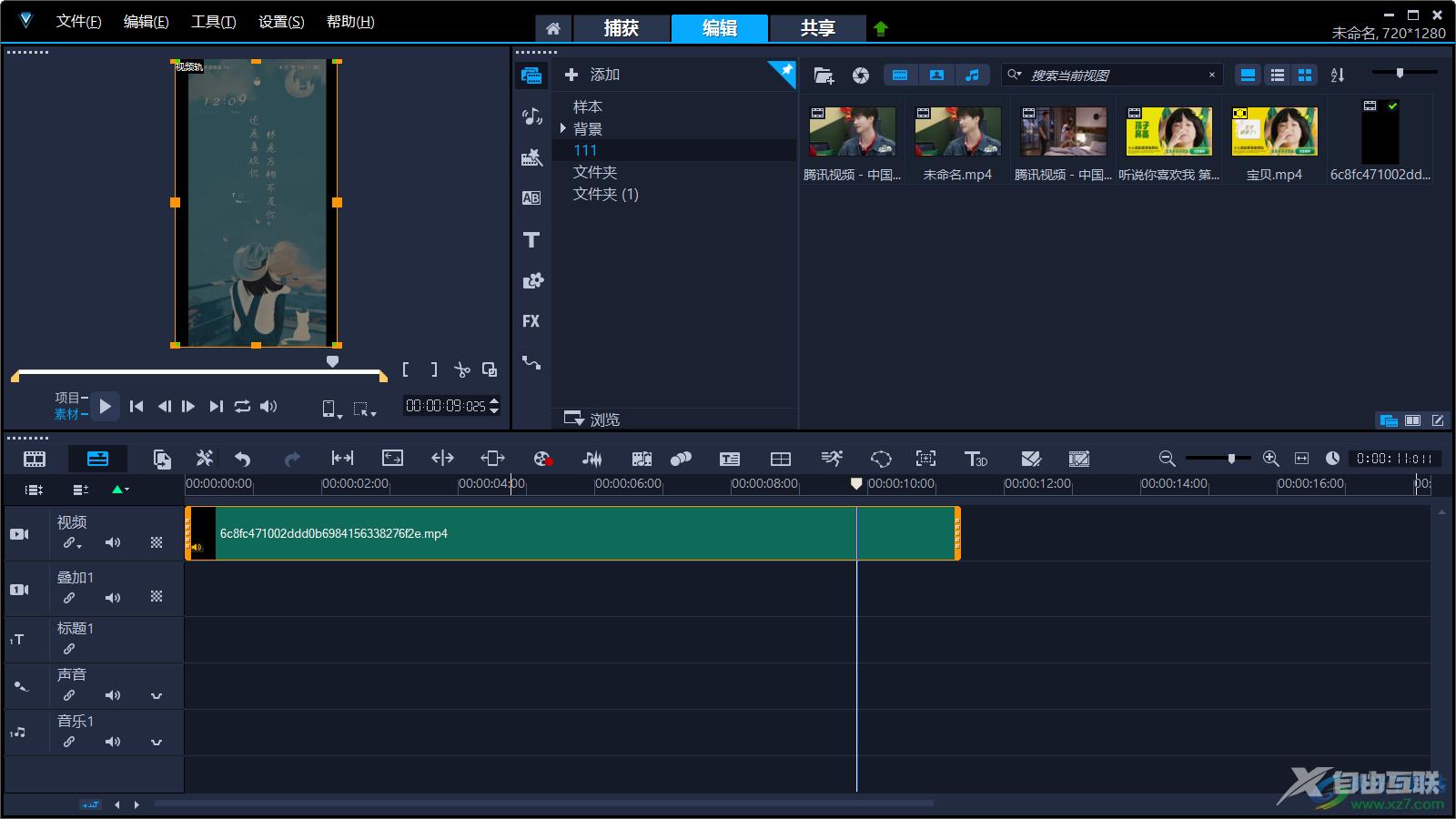The height and width of the screenshot is (819, 1456).
Task: Mute the 音乐1 music track
Action: [x=113, y=742]
